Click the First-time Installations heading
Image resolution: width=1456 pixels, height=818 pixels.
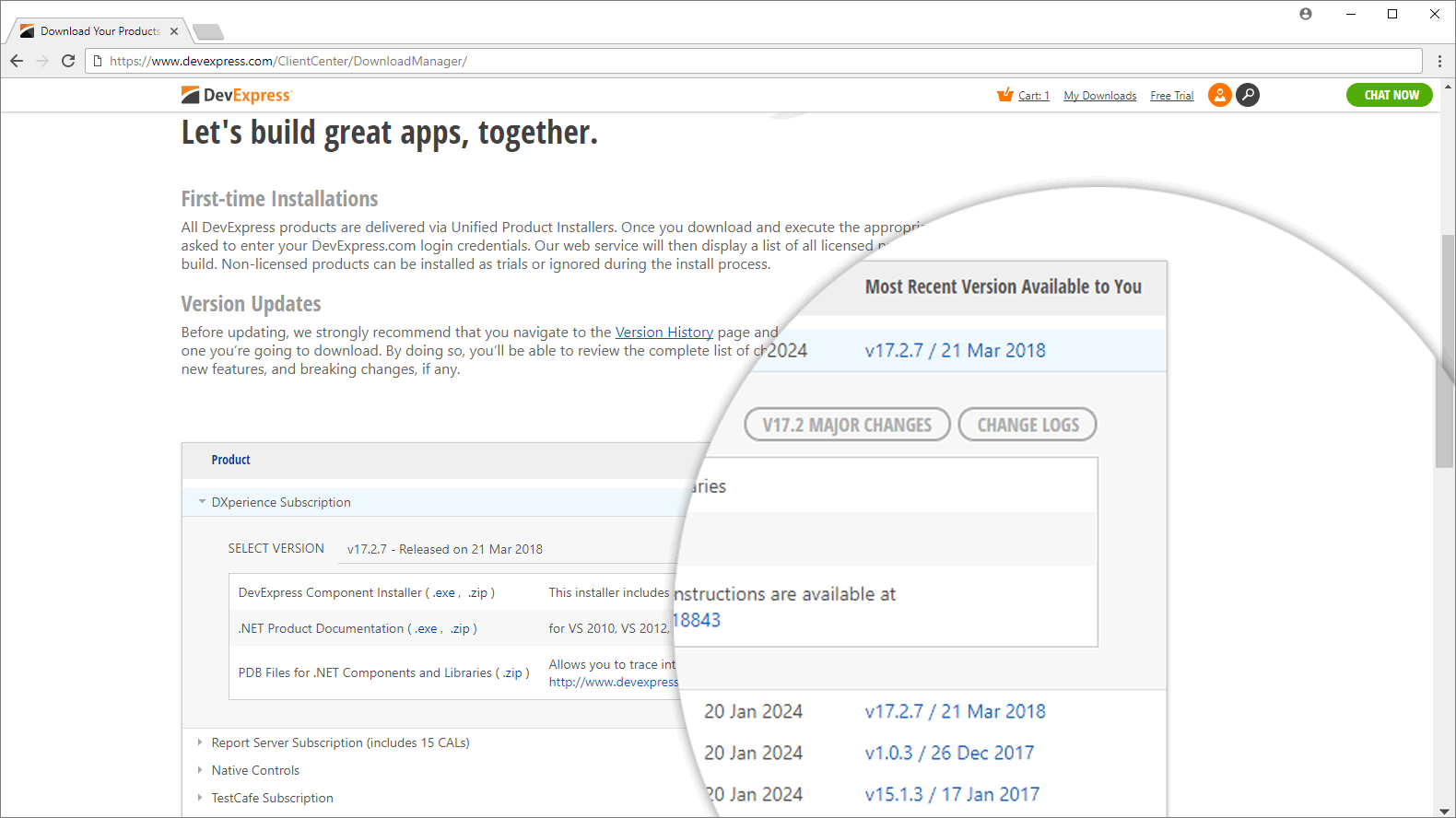coord(279,199)
